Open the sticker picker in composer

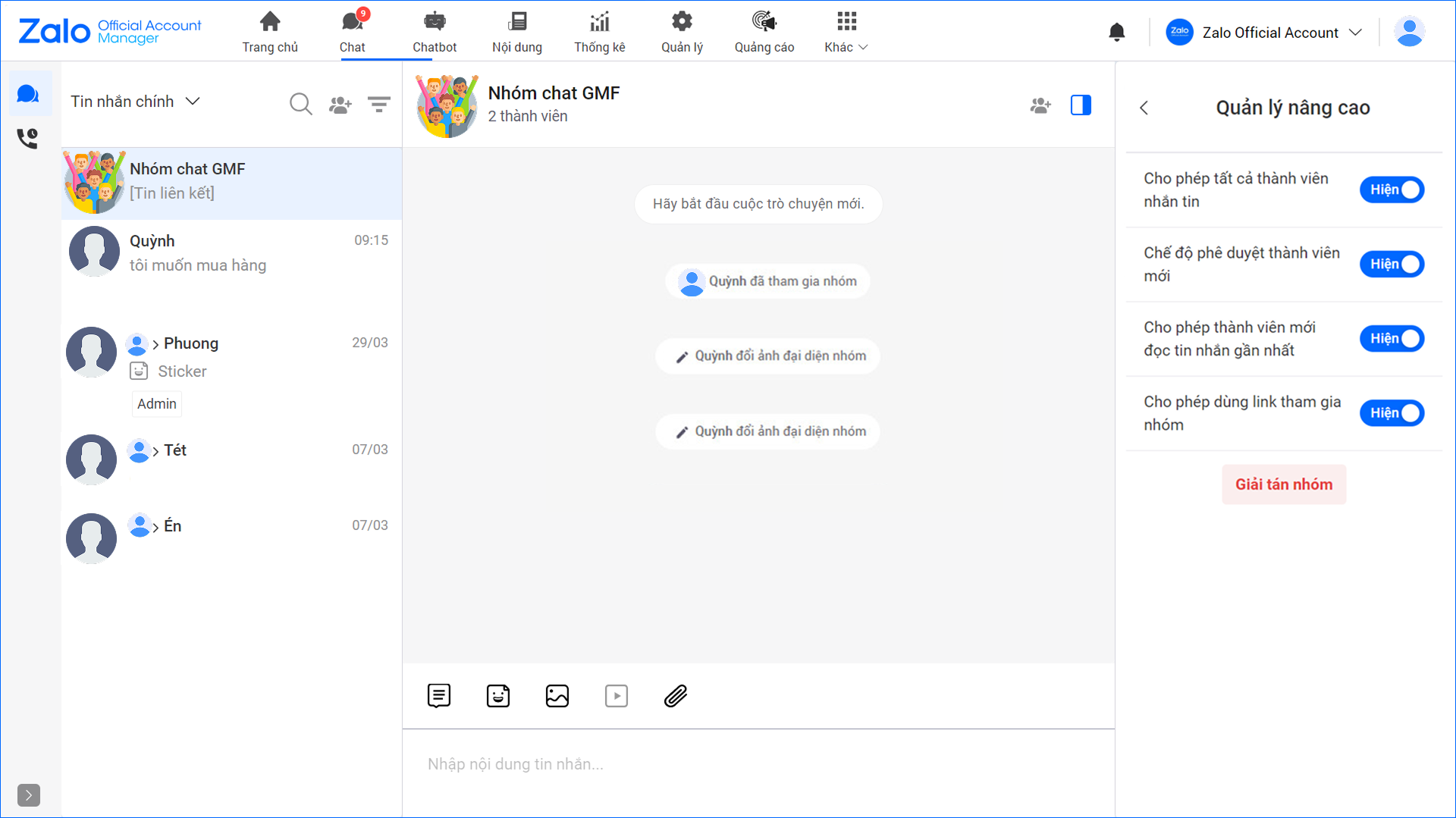[x=497, y=695]
